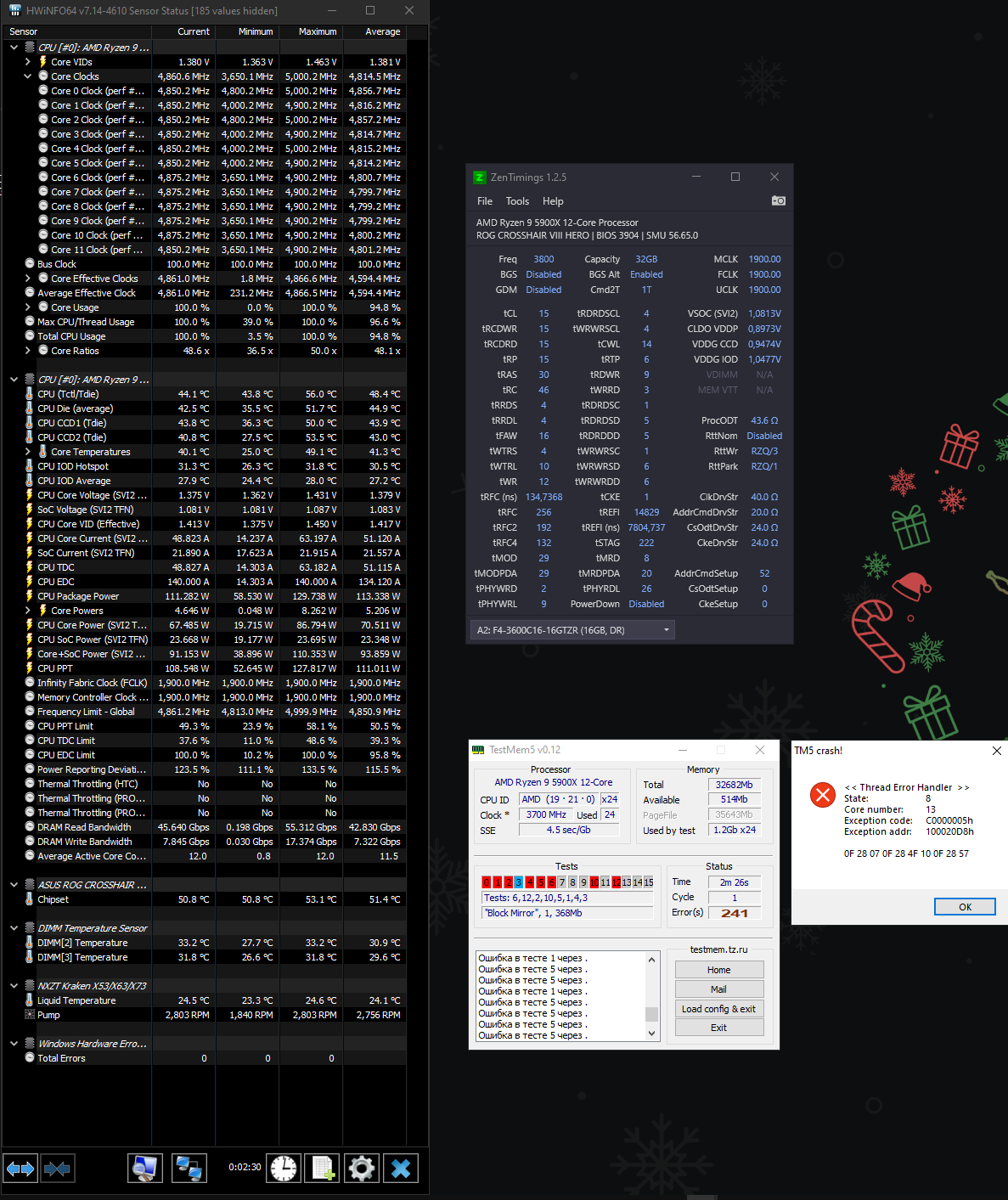Select the Infinity Fabric Clock (FCLK) row
This screenshot has height=1200, width=1008.
203,683
